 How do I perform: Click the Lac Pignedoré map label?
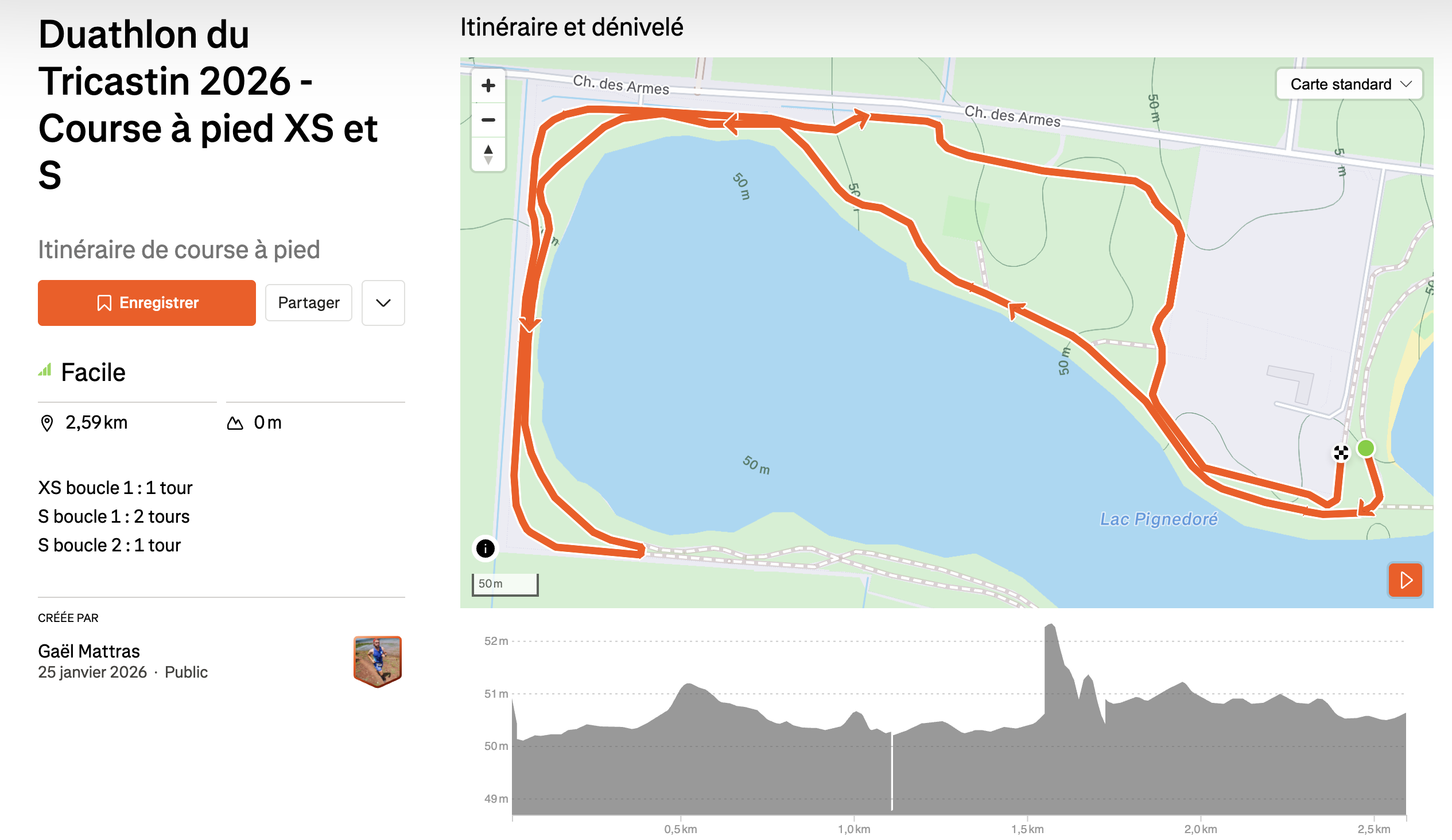tap(1158, 519)
